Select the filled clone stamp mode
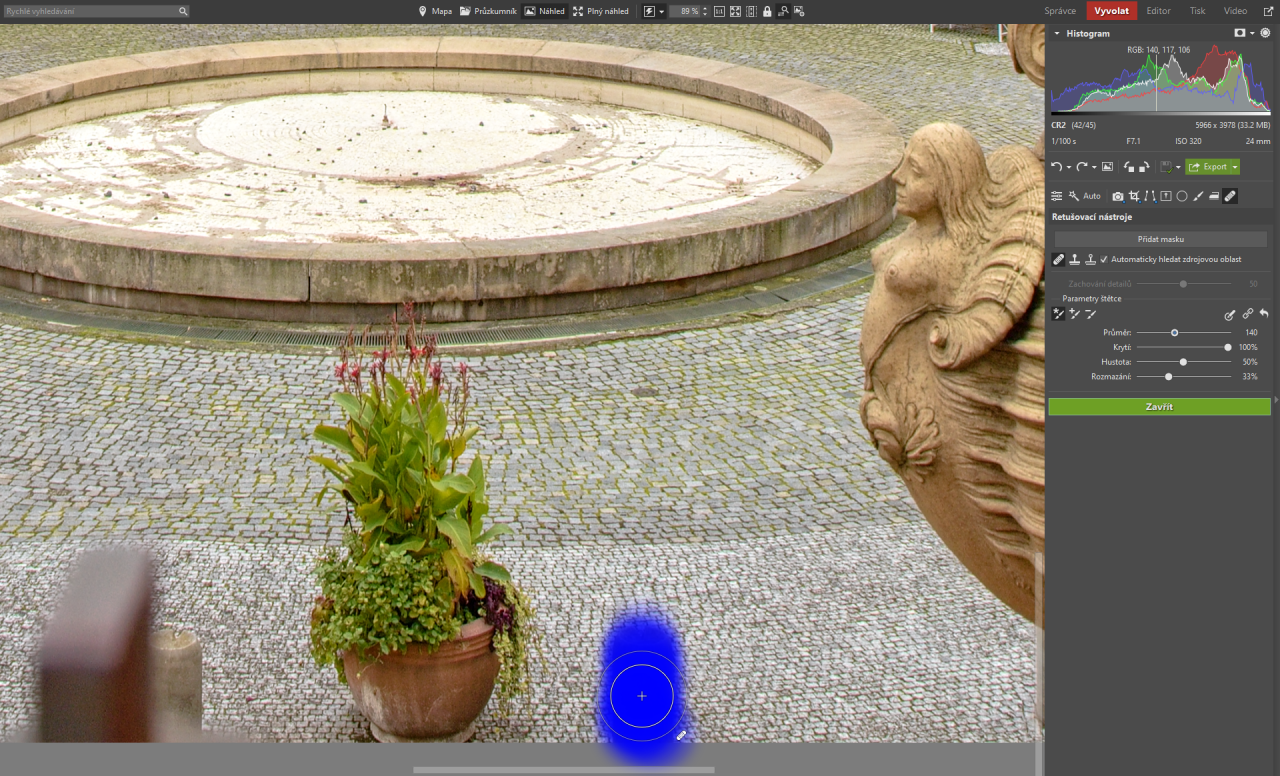1280x776 pixels. point(1074,259)
